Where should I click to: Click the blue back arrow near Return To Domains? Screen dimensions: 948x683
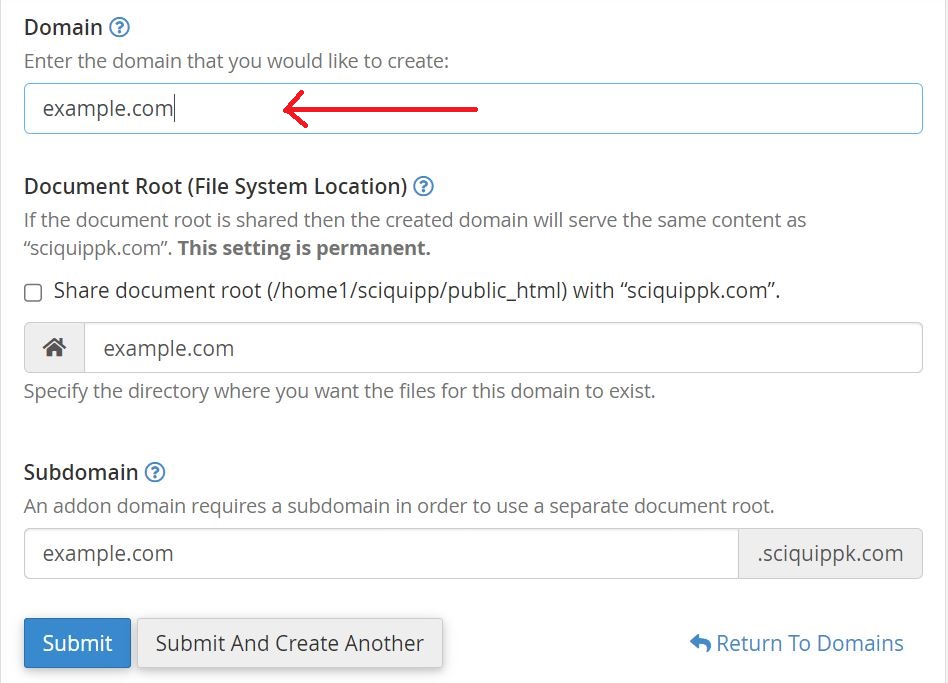click(698, 643)
